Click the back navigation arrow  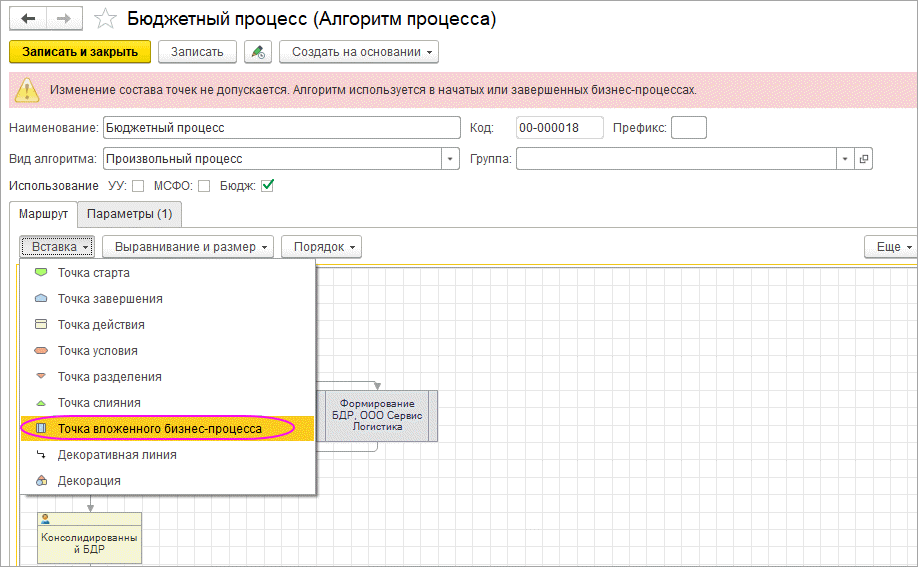28,19
